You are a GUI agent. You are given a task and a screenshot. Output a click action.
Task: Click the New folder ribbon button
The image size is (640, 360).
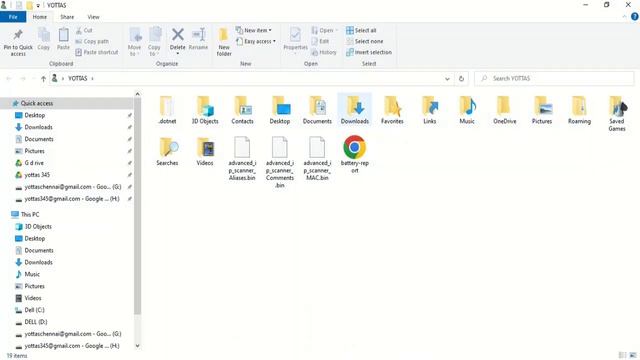tap(224, 42)
